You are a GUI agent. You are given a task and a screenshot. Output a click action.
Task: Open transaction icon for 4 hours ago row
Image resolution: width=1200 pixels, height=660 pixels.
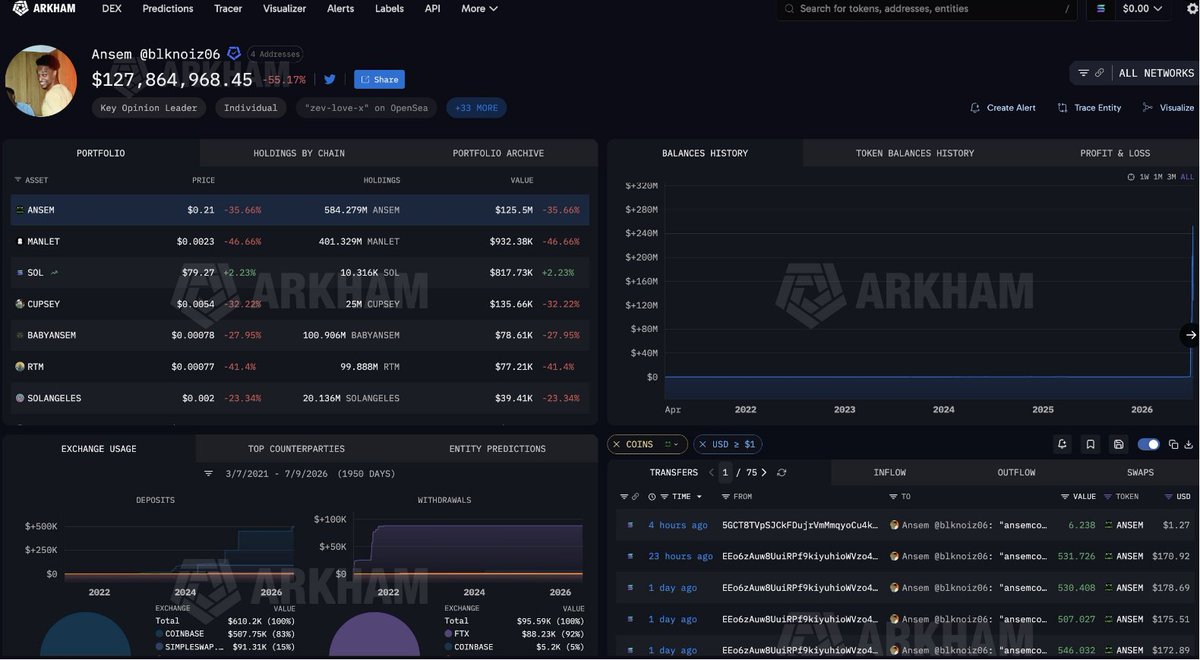point(630,525)
